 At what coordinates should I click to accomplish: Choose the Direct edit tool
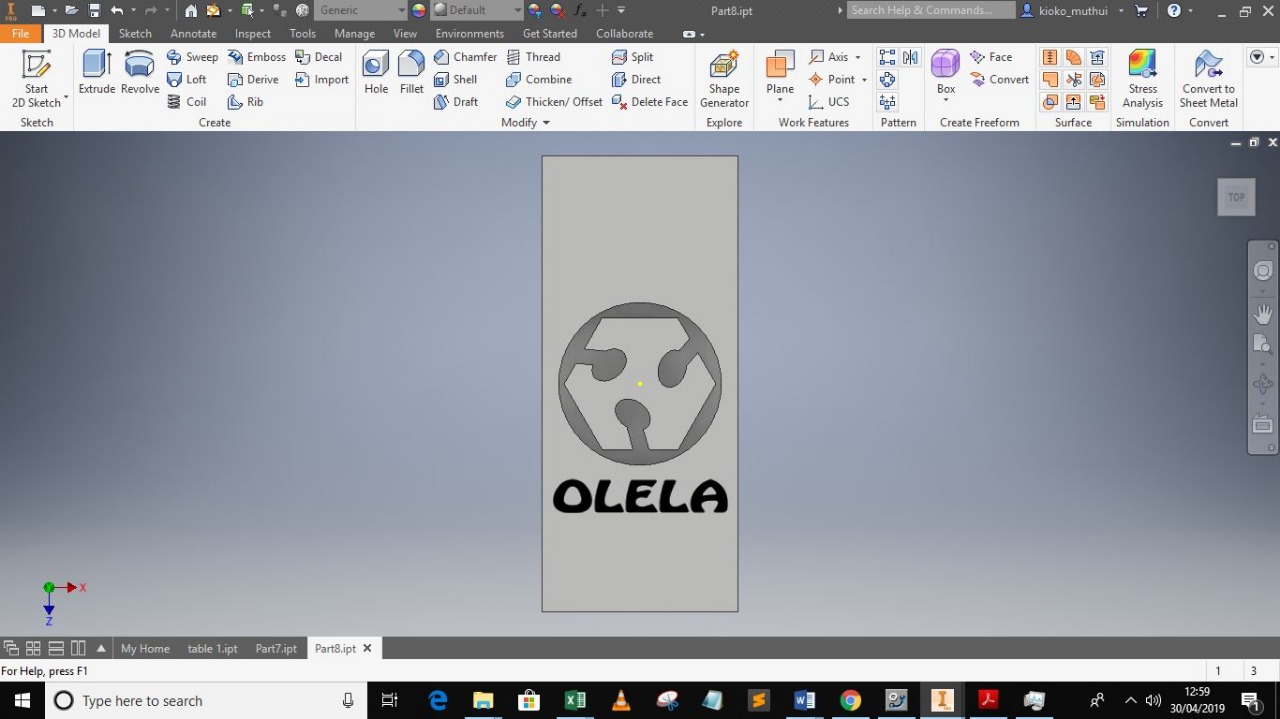tap(636, 79)
